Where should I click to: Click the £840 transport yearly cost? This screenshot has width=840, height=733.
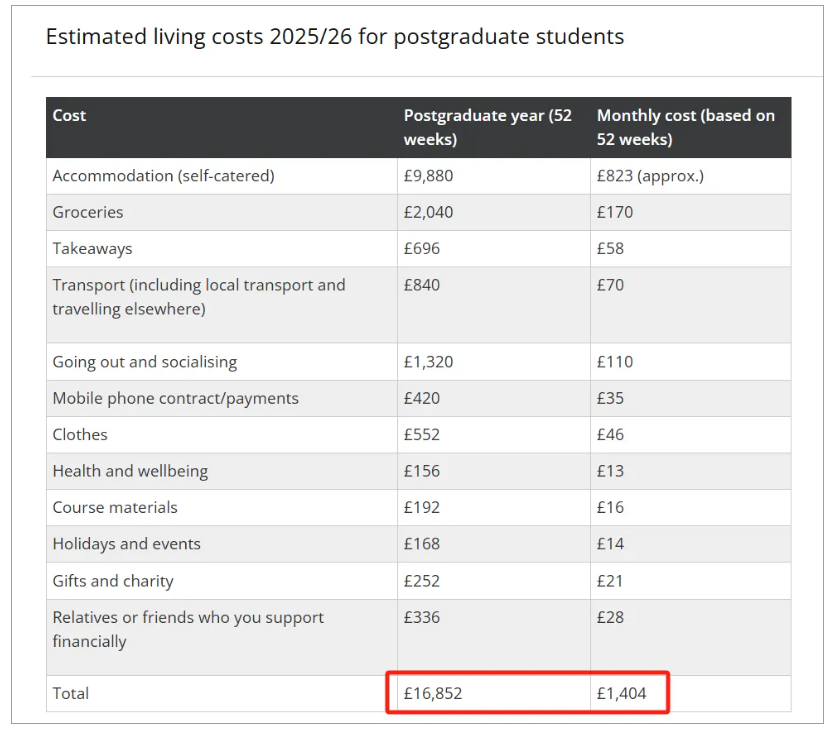pyautogui.click(x=422, y=285)
